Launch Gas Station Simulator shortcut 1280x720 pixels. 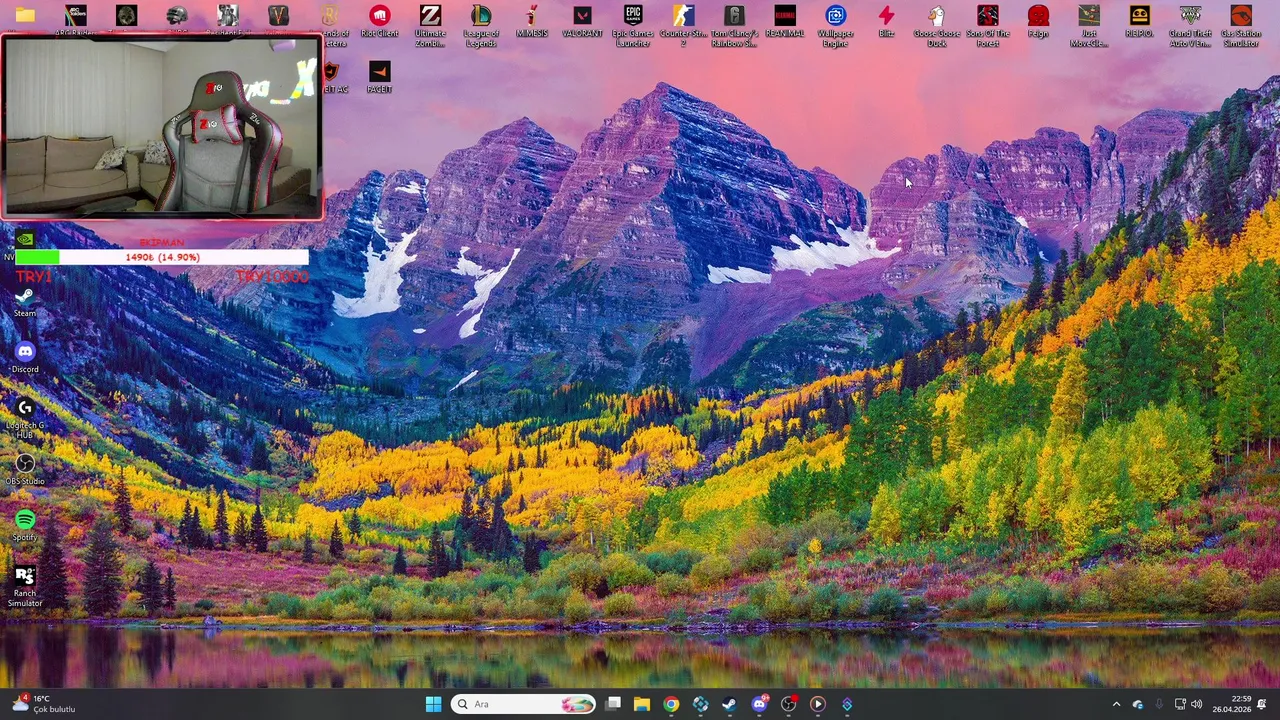1241,26
